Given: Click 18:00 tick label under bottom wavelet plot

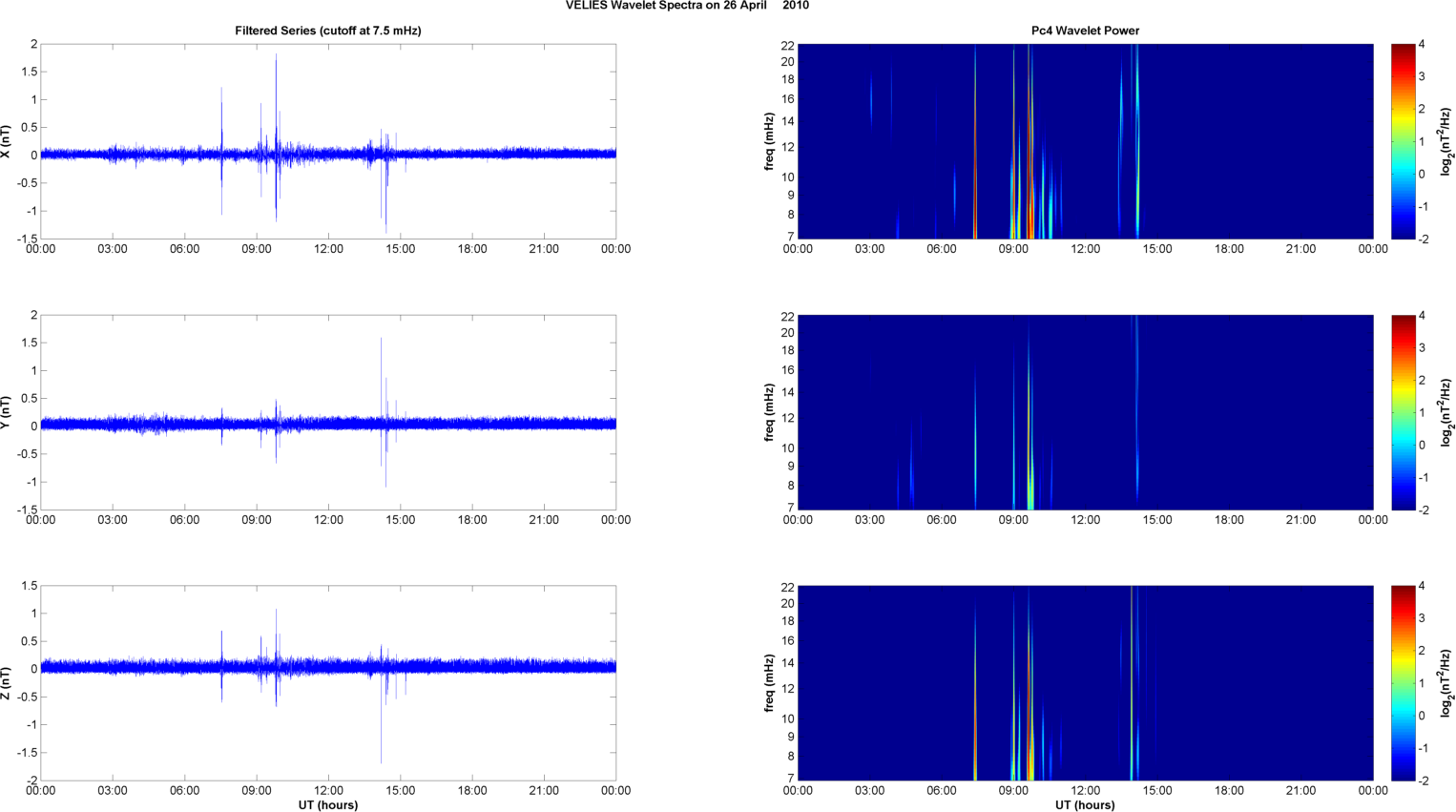Looking at the screenshot, I should coord(1229,790).
